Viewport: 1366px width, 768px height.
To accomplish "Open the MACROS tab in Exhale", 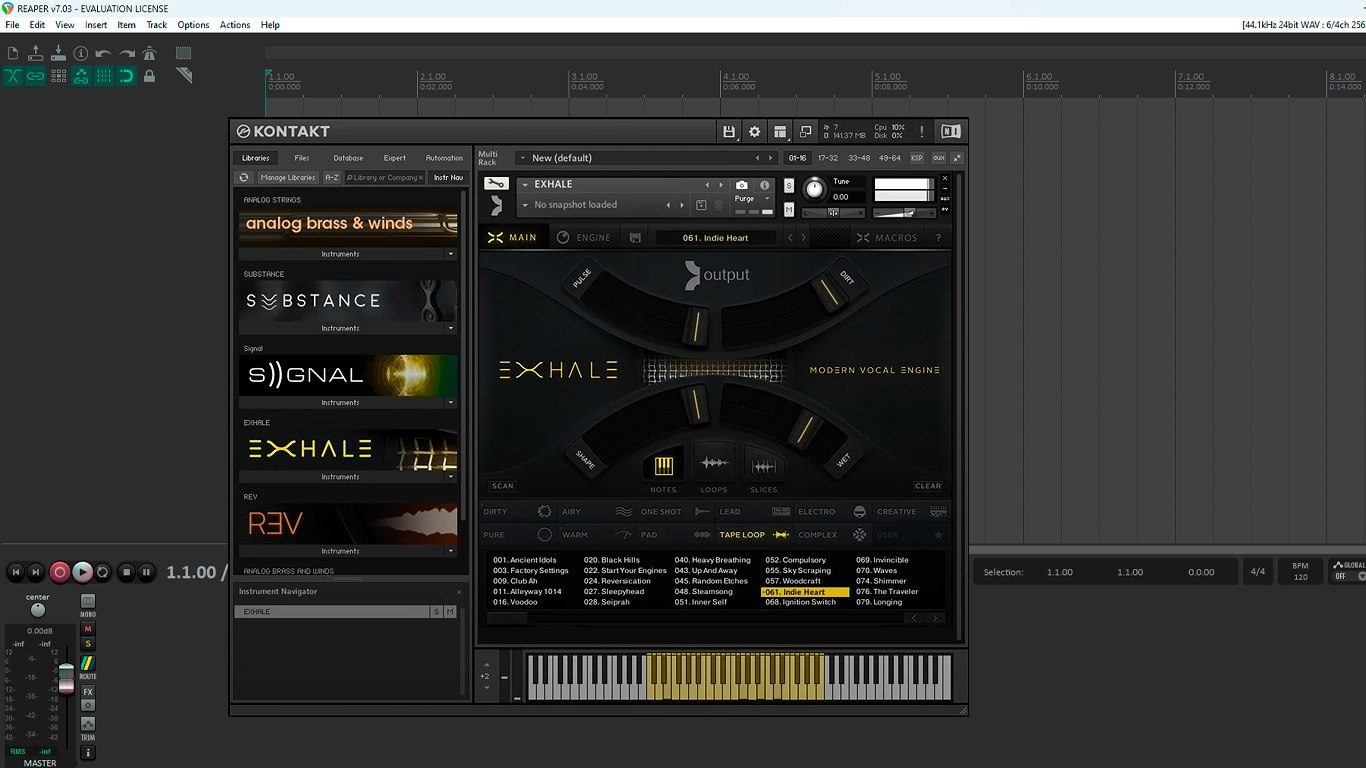I will 887,238.
